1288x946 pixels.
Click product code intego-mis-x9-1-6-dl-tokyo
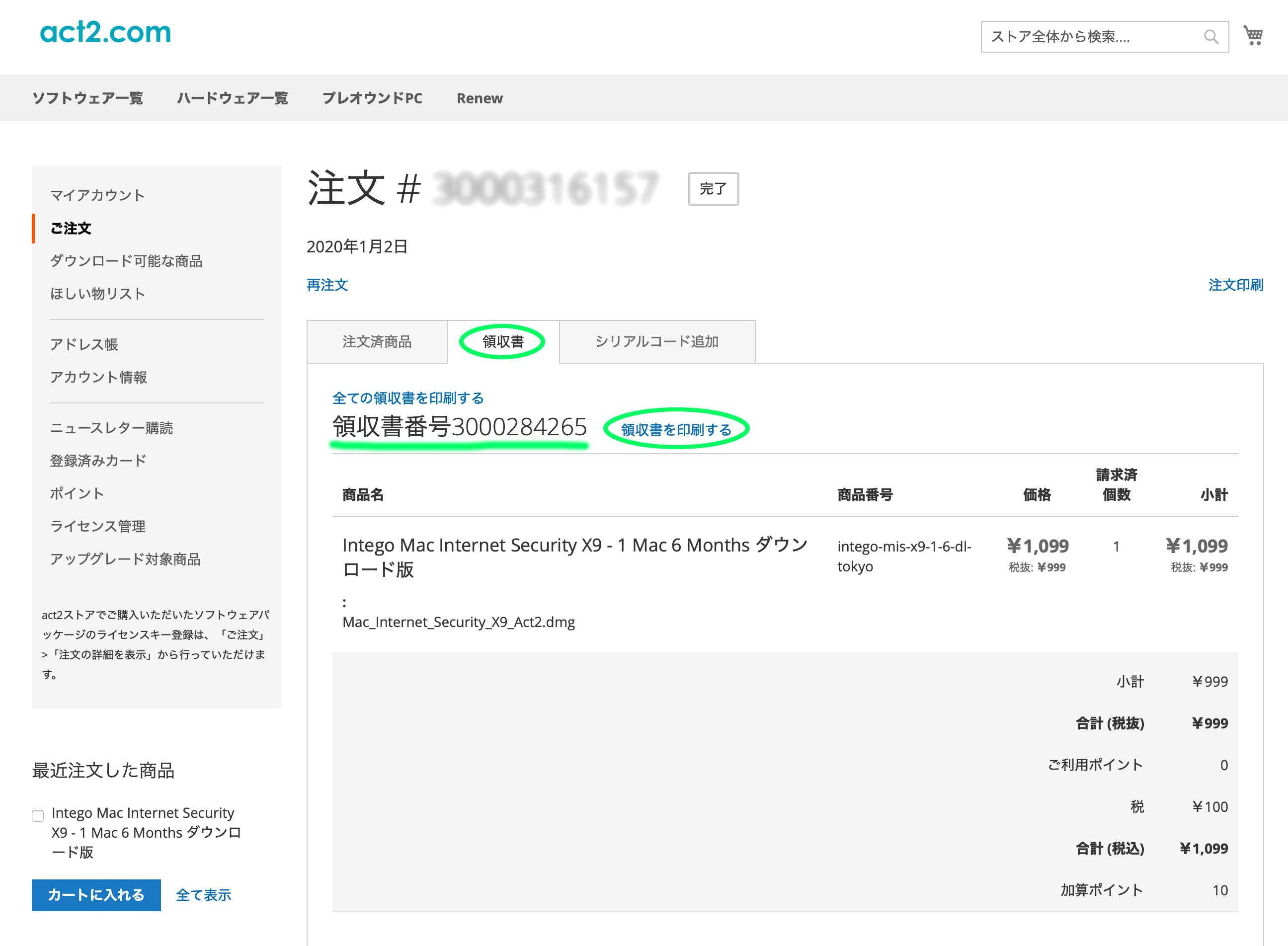[x=904, y=556]
